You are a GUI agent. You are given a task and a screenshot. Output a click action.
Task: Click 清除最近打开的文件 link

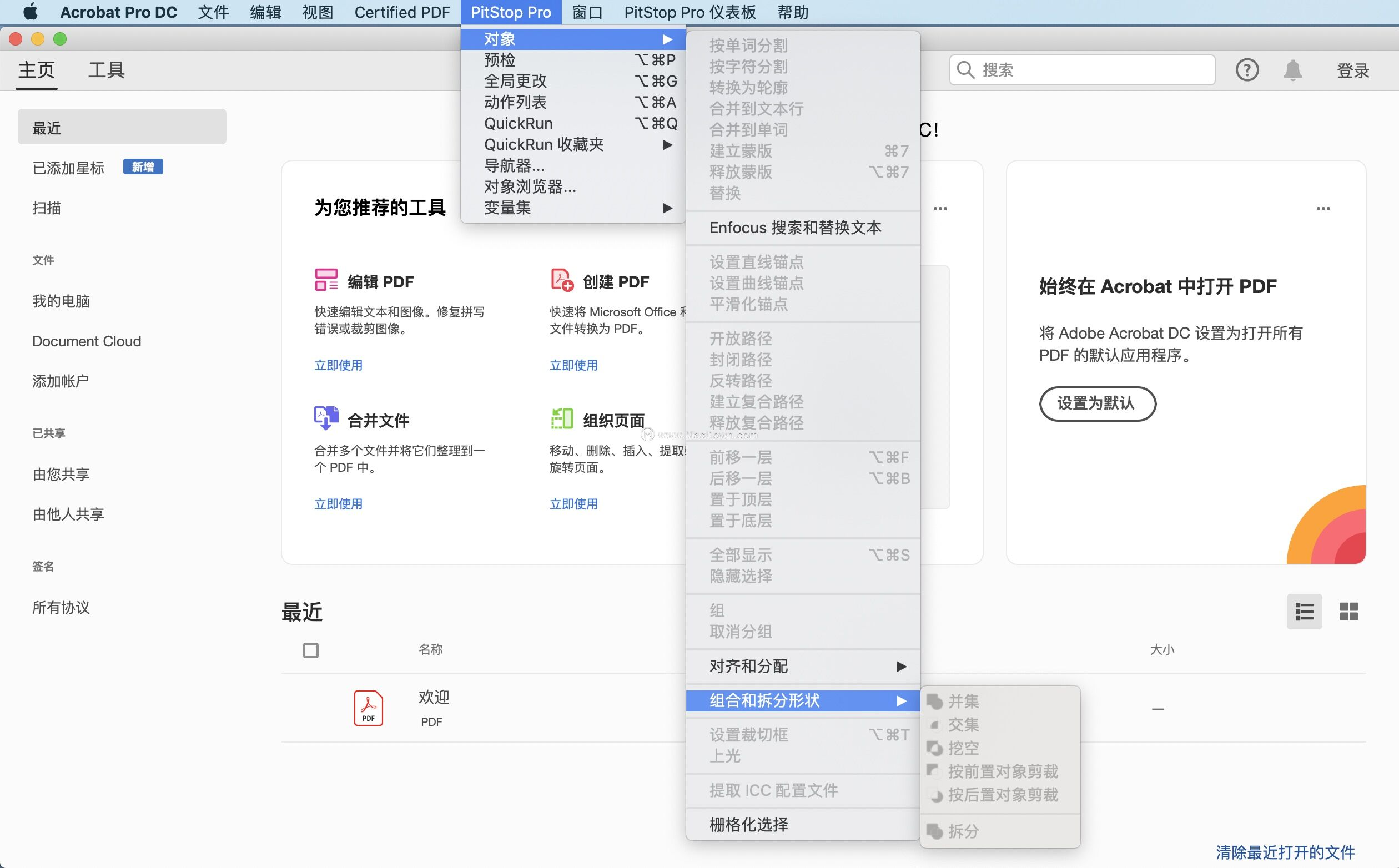(x=1284, y=852)
